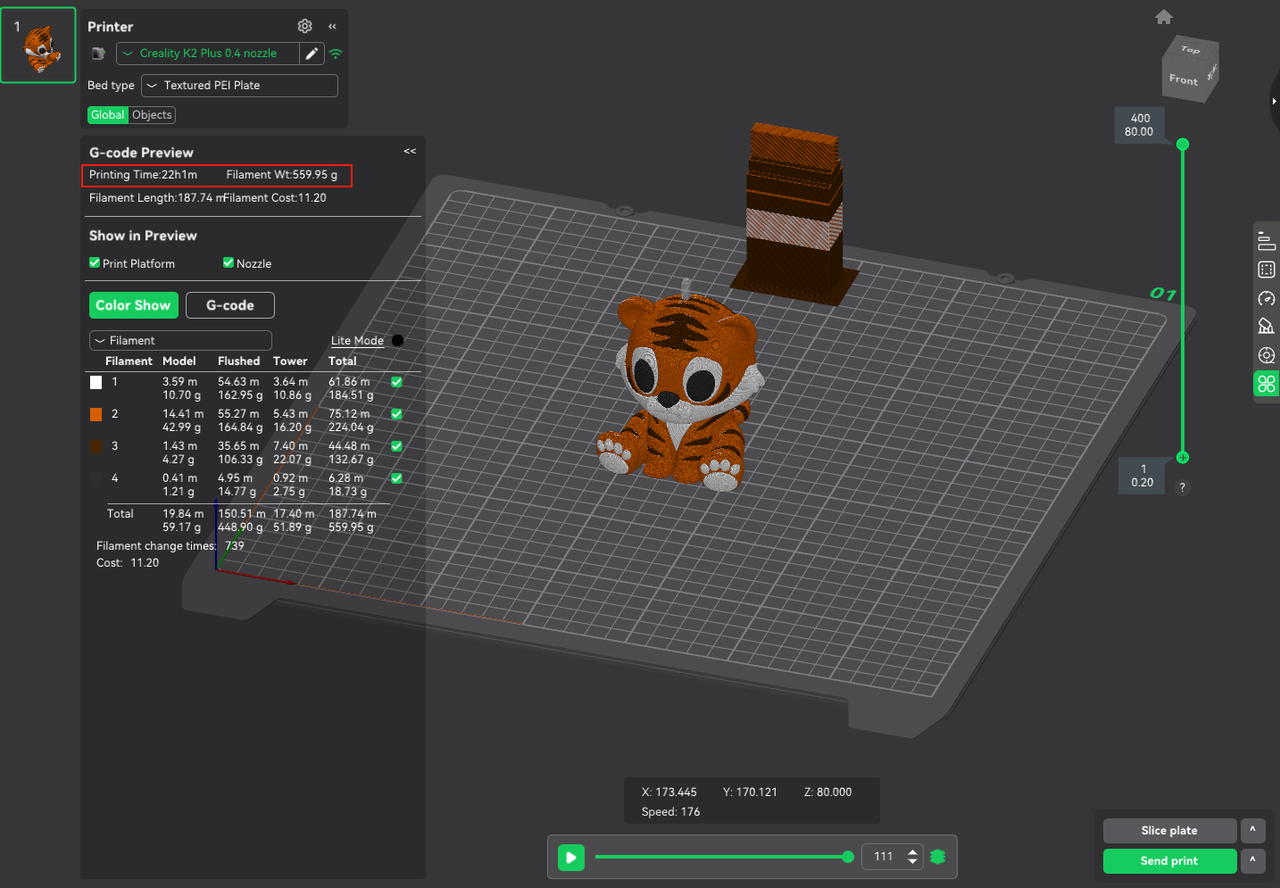This screenshot has height=888, width=1280.
Task: Click the Filament Length:187.74 m text
Action: 155,198
